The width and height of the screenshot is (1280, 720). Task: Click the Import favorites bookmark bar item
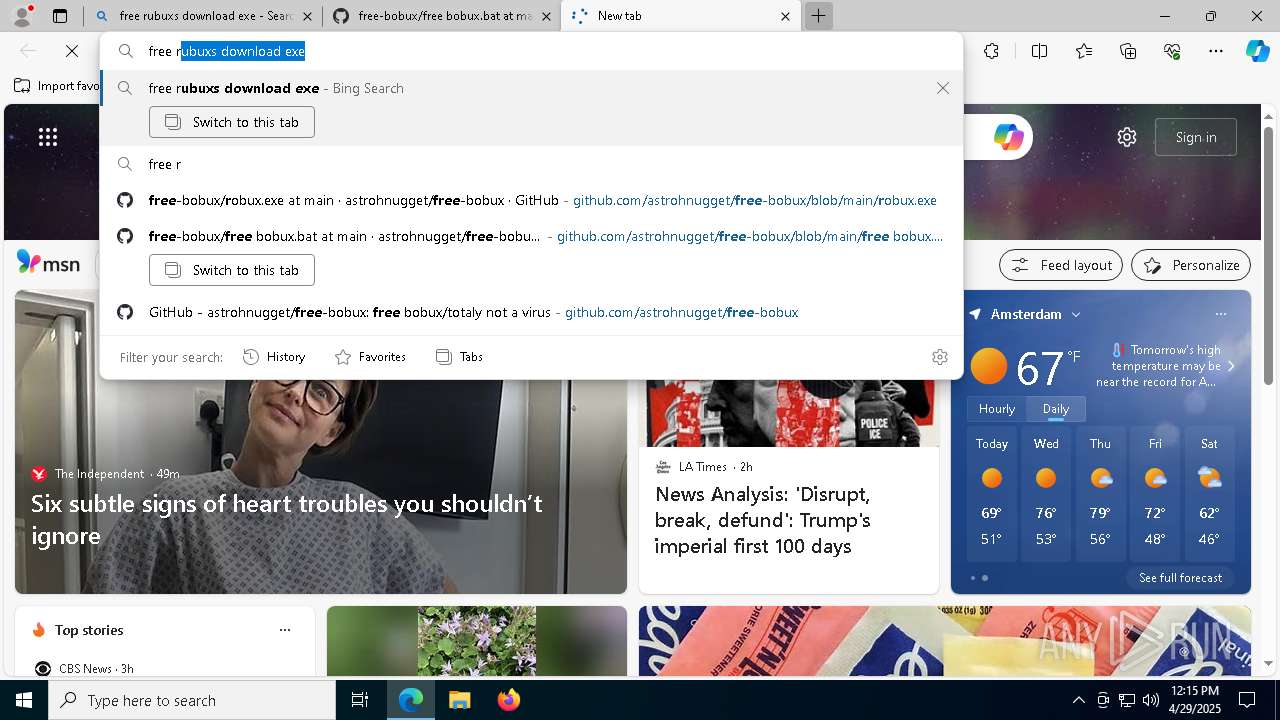tap(57, 86)
